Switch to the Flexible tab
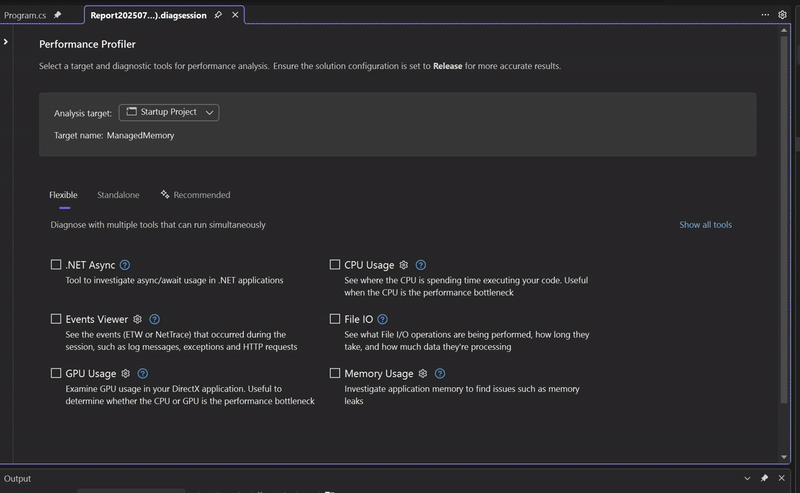800x493 pixels. (x=63, y=195)
